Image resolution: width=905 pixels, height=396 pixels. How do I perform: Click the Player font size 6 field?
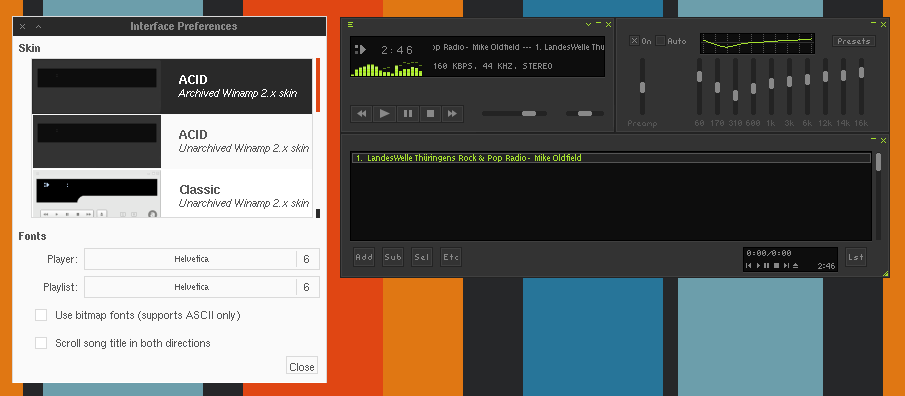point(307,259)
